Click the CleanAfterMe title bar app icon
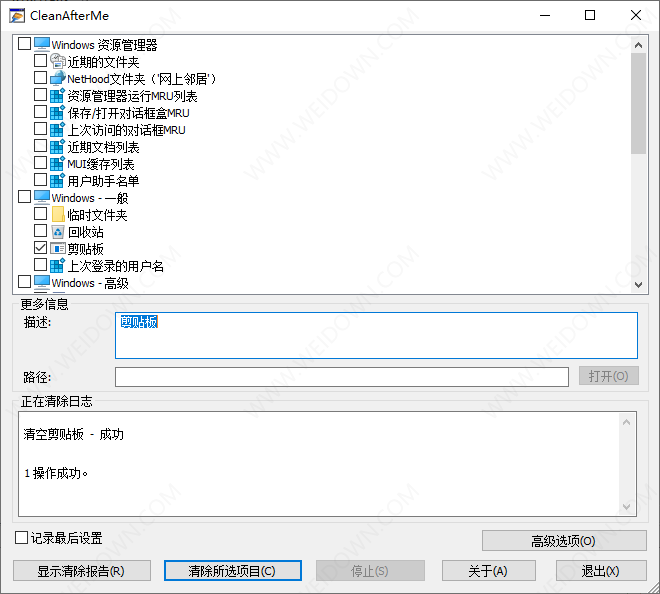660x594 pixels. (17, 16)
